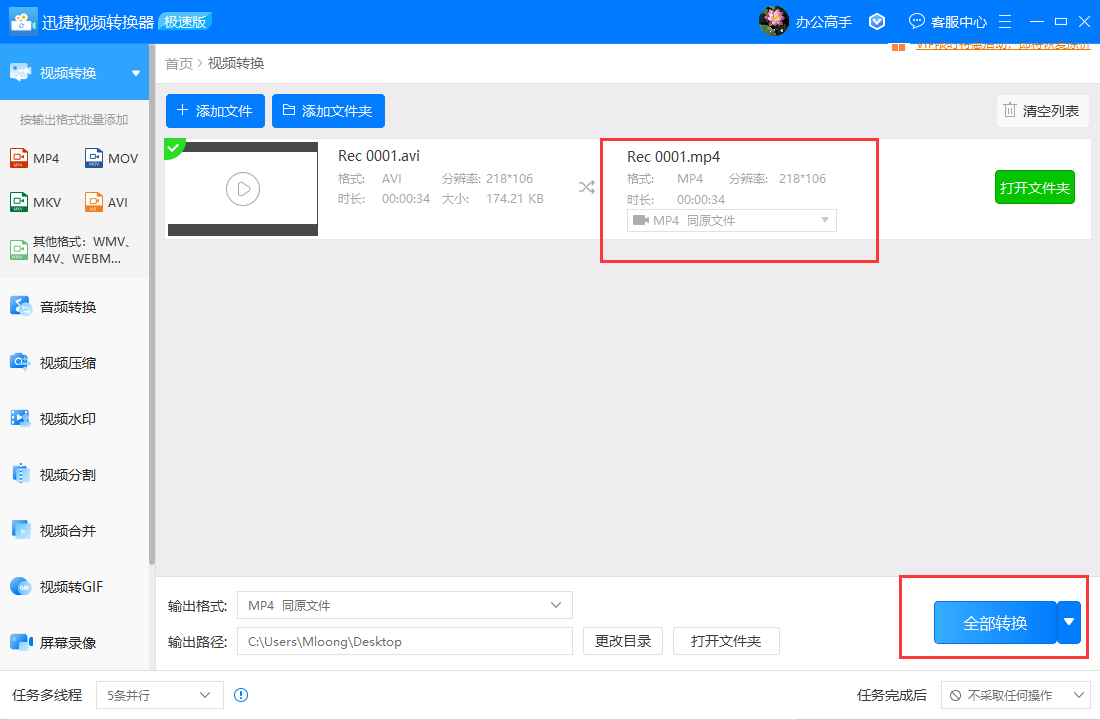
Task: Switch to 视频压缩 in the sidebar
Action: pos(68,363)
